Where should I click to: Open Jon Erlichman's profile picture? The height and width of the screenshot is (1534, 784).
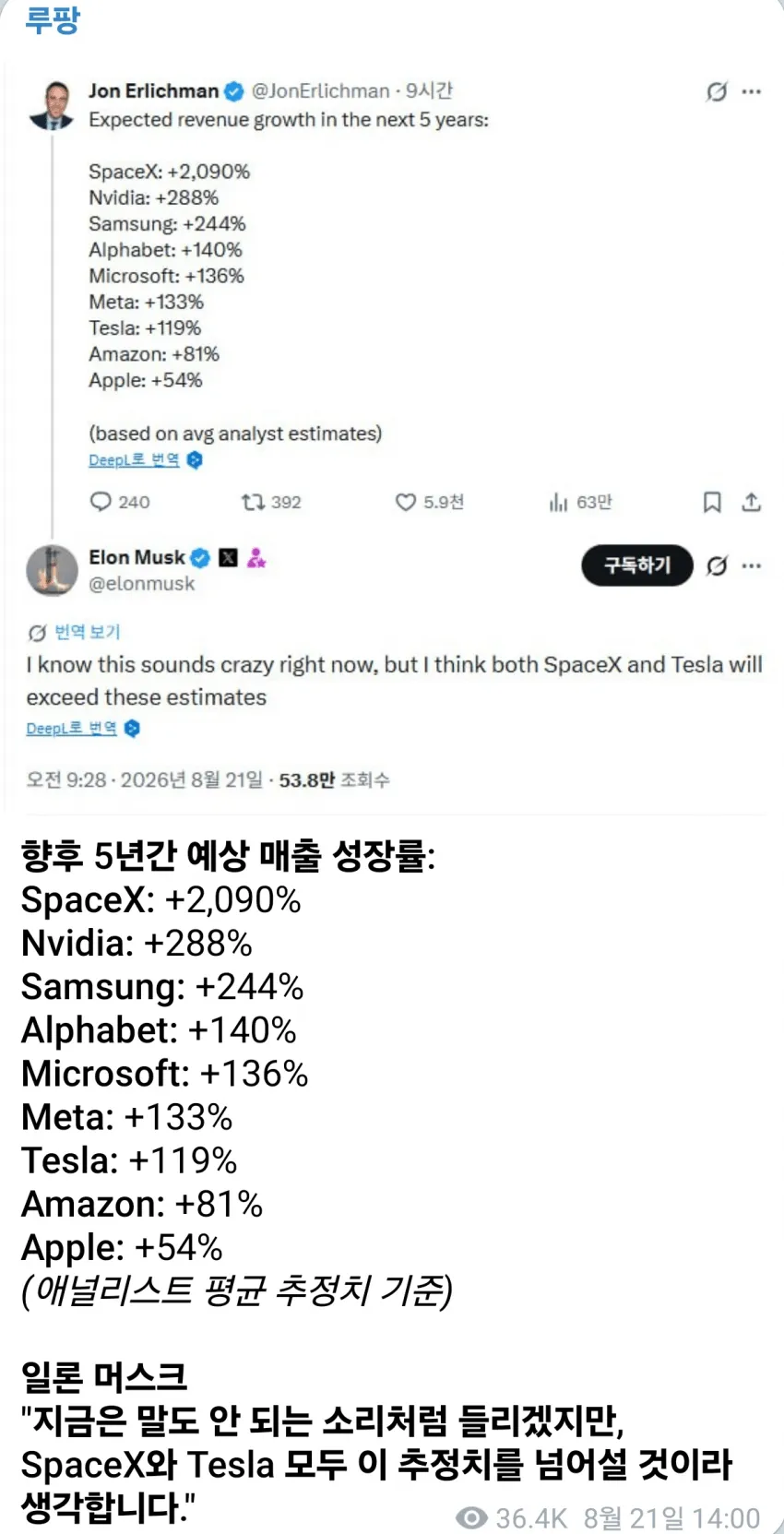(x=52, y=104)
